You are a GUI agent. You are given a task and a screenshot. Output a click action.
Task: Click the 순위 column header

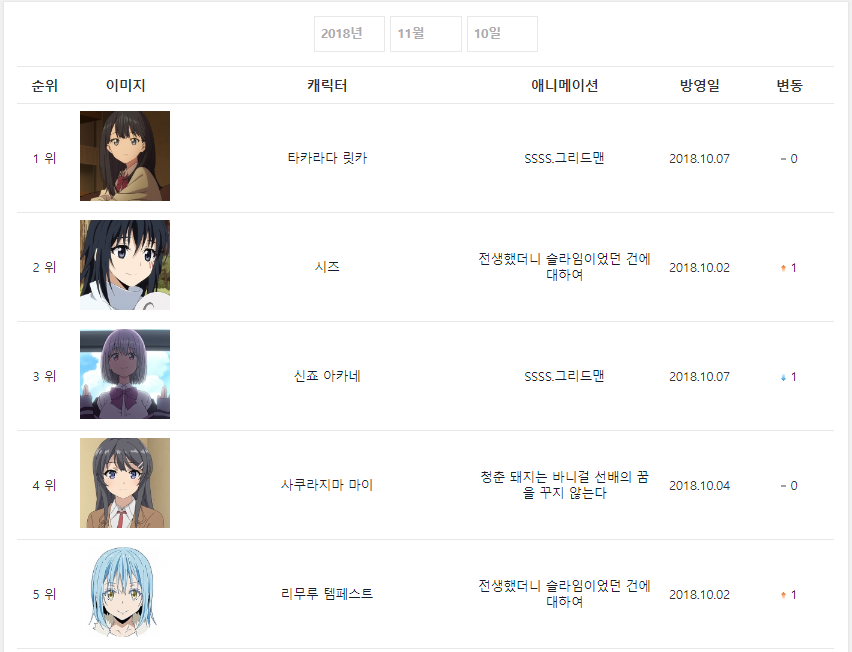coord(45,85)
